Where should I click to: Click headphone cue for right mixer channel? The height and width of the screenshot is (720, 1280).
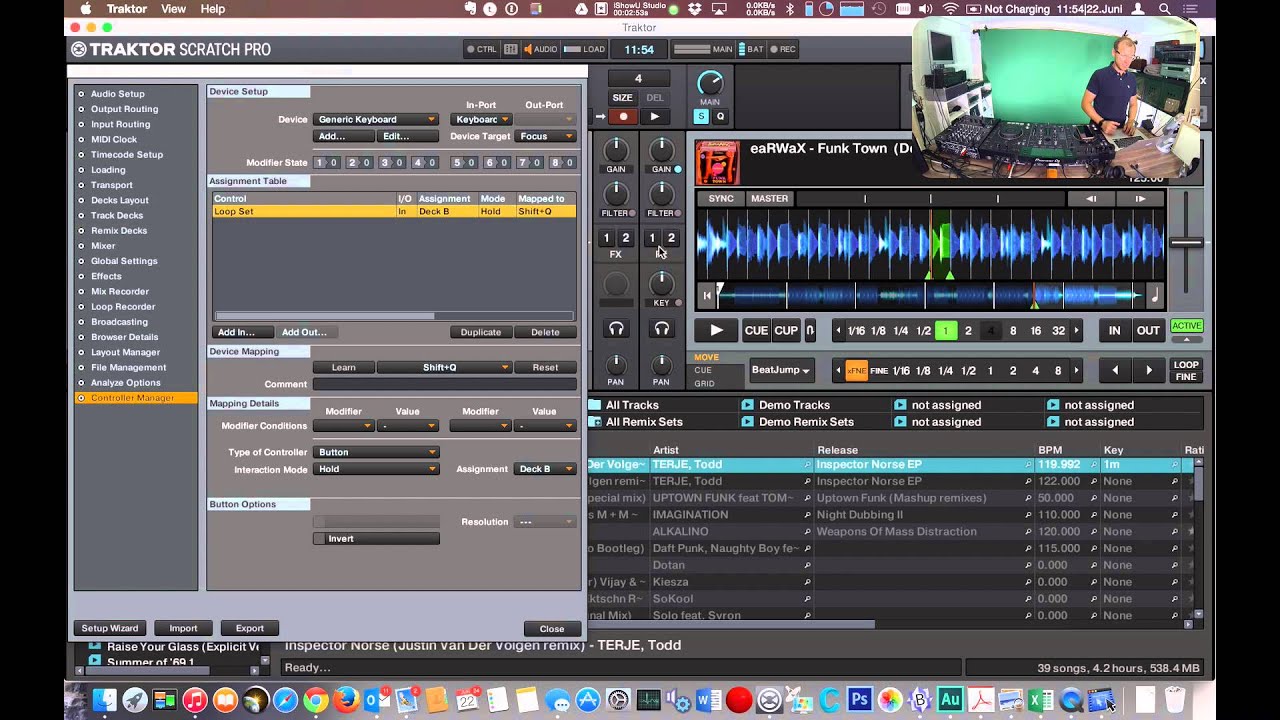click(x=661, y=328)
